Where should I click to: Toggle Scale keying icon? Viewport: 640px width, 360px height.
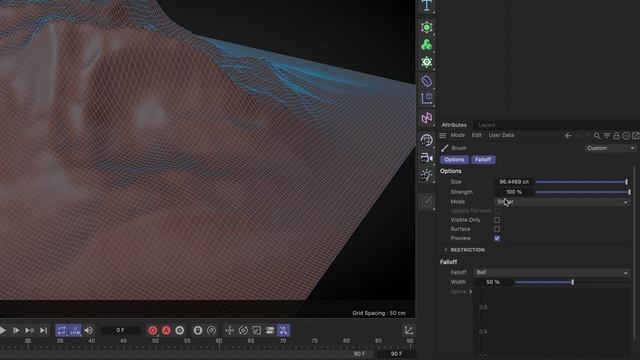256,330
